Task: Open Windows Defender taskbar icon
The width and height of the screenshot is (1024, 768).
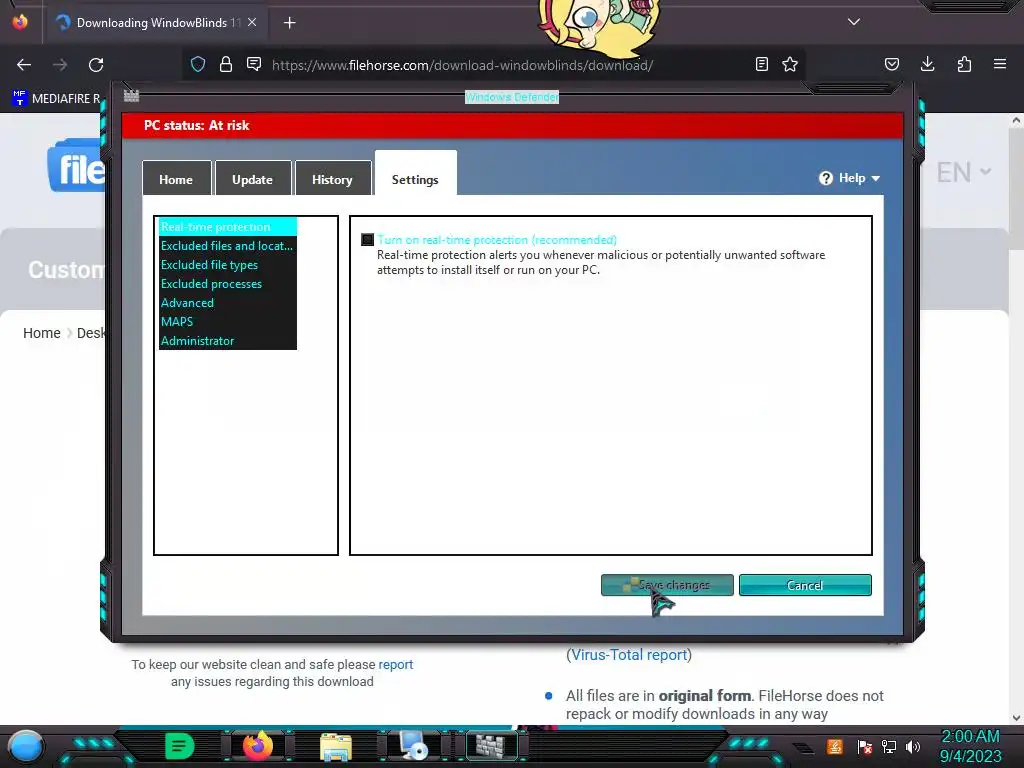Action: click(491, 746)
